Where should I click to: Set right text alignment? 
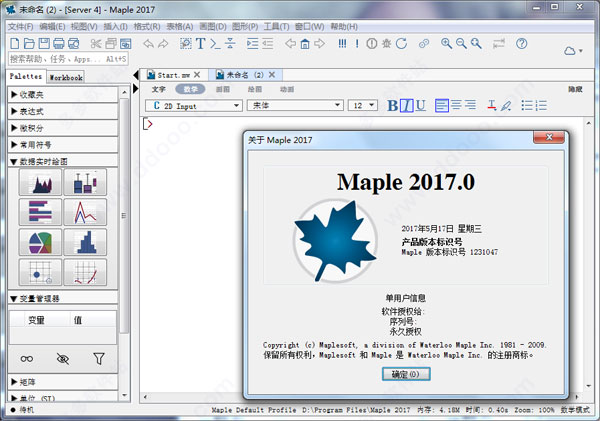click(x=470, y=105)
